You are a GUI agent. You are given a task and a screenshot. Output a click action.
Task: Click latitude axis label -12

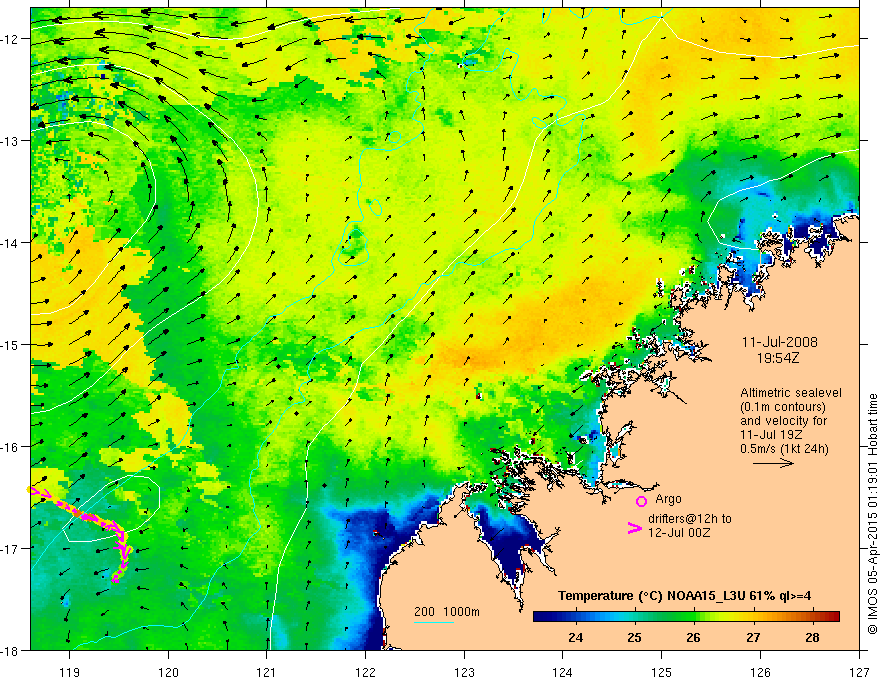[10, 39]
